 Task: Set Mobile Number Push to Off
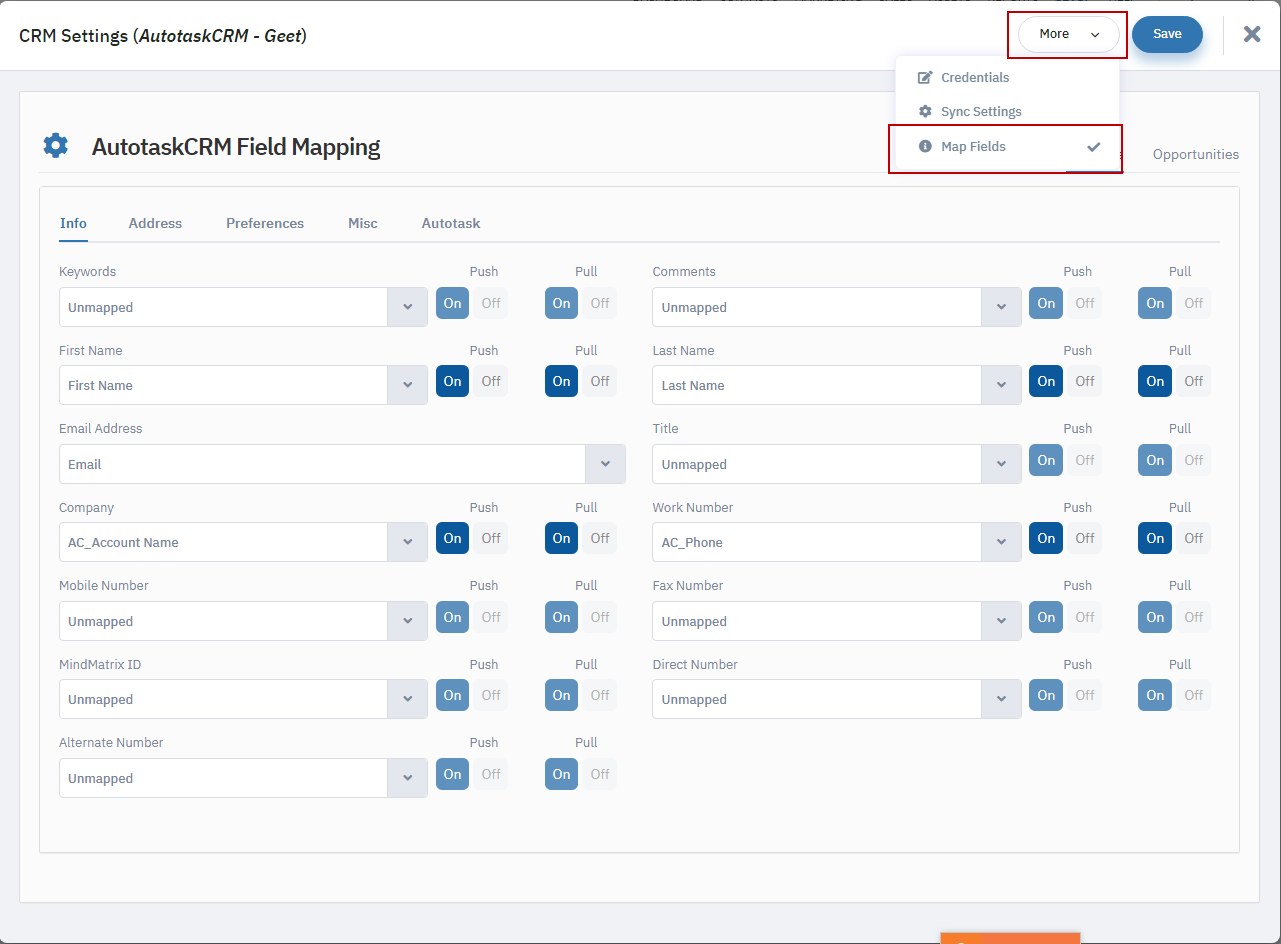[491, 617]
